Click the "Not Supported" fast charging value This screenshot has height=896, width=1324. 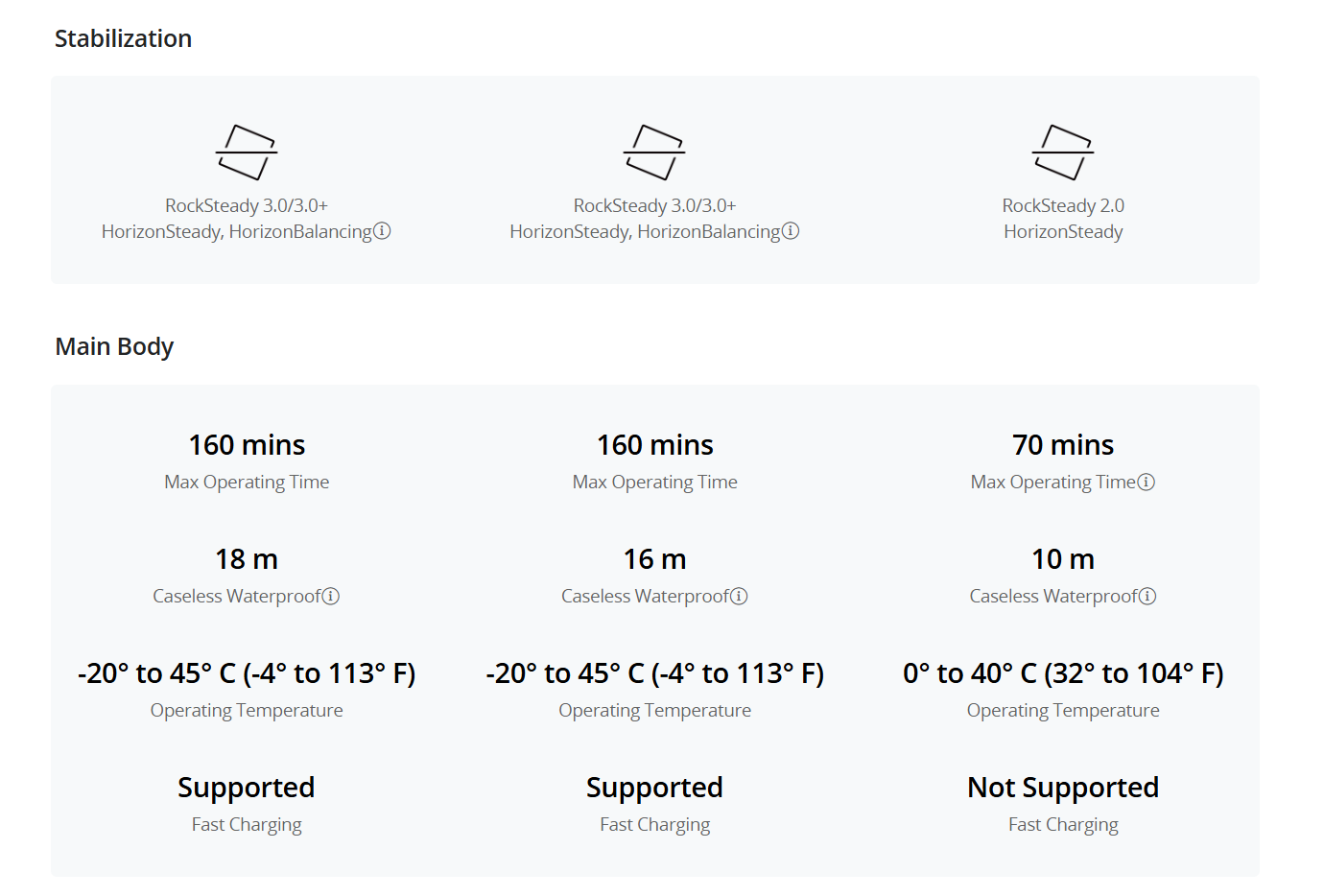point(1063,788)
